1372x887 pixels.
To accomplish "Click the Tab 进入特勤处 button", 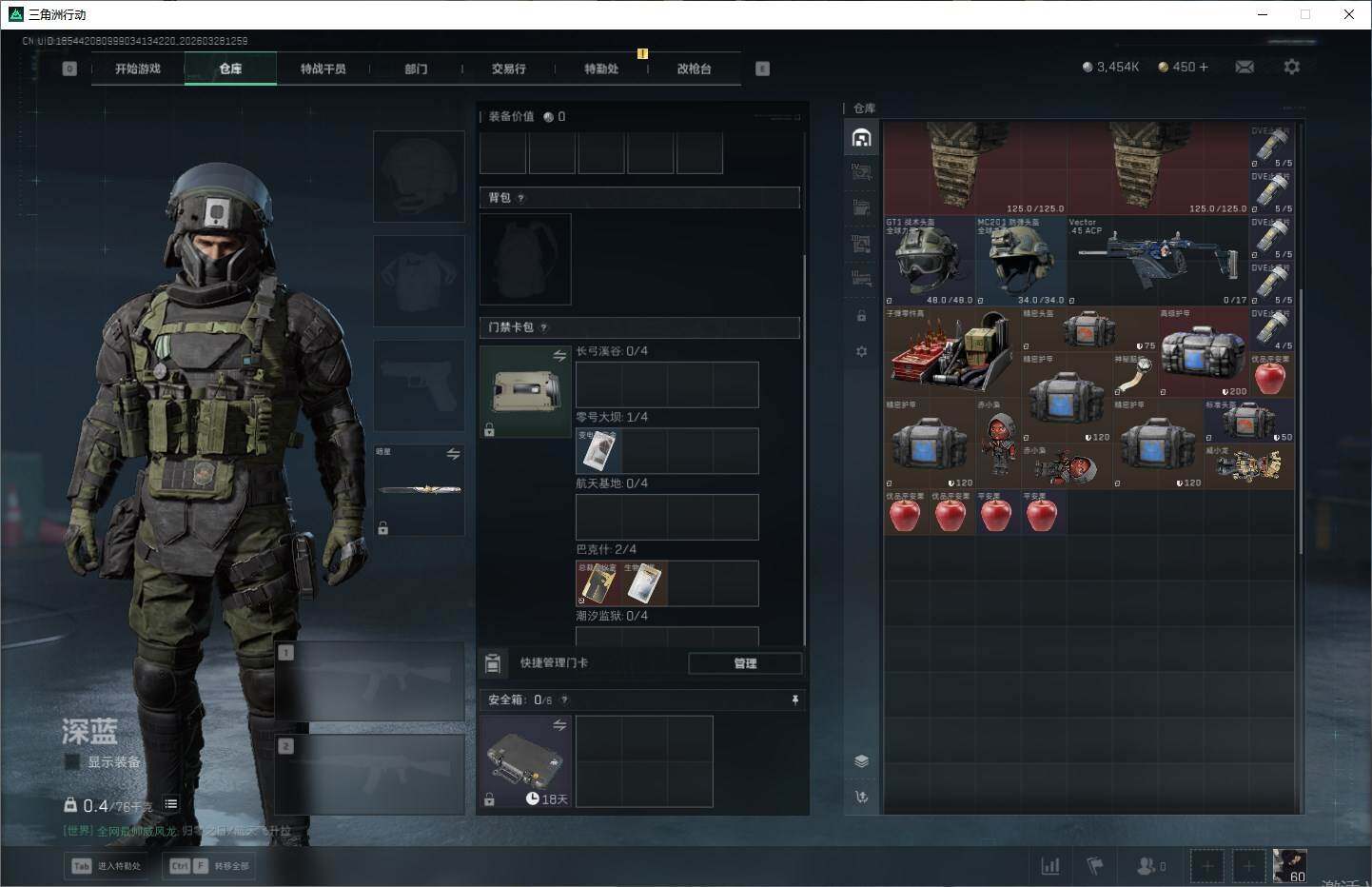I will click(107, 866).
